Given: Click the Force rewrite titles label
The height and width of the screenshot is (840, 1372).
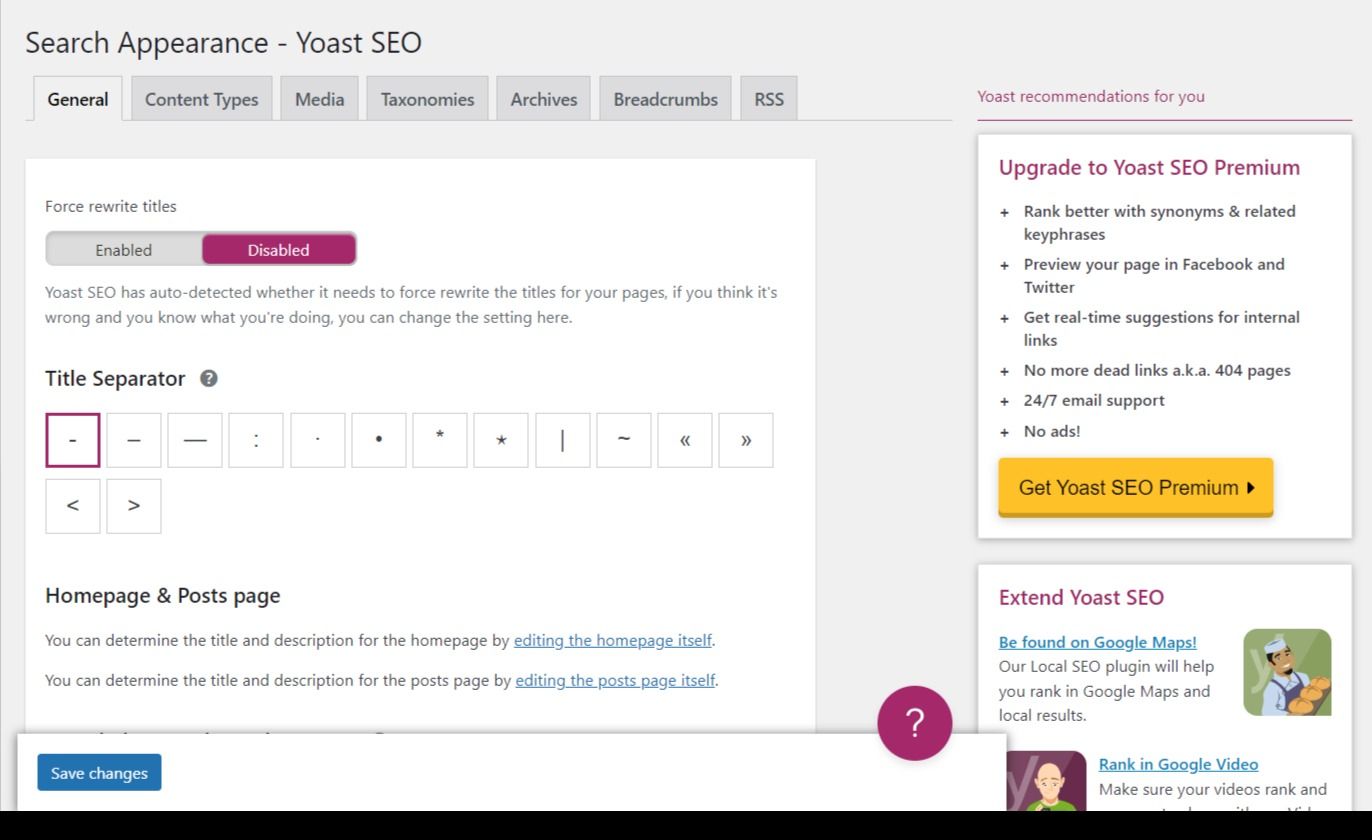Looking at the screenshot, I should 111,206.
